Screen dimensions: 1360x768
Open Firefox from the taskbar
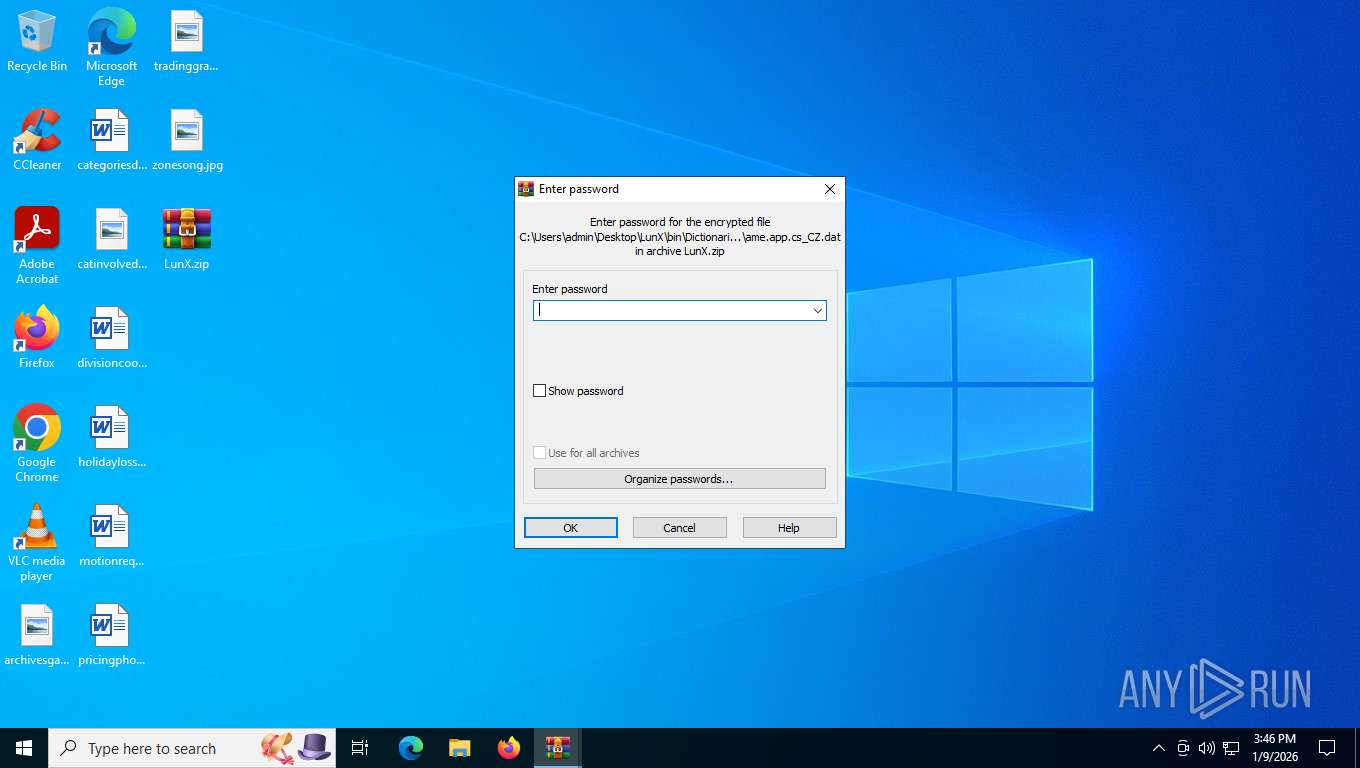tap(509, 748)
